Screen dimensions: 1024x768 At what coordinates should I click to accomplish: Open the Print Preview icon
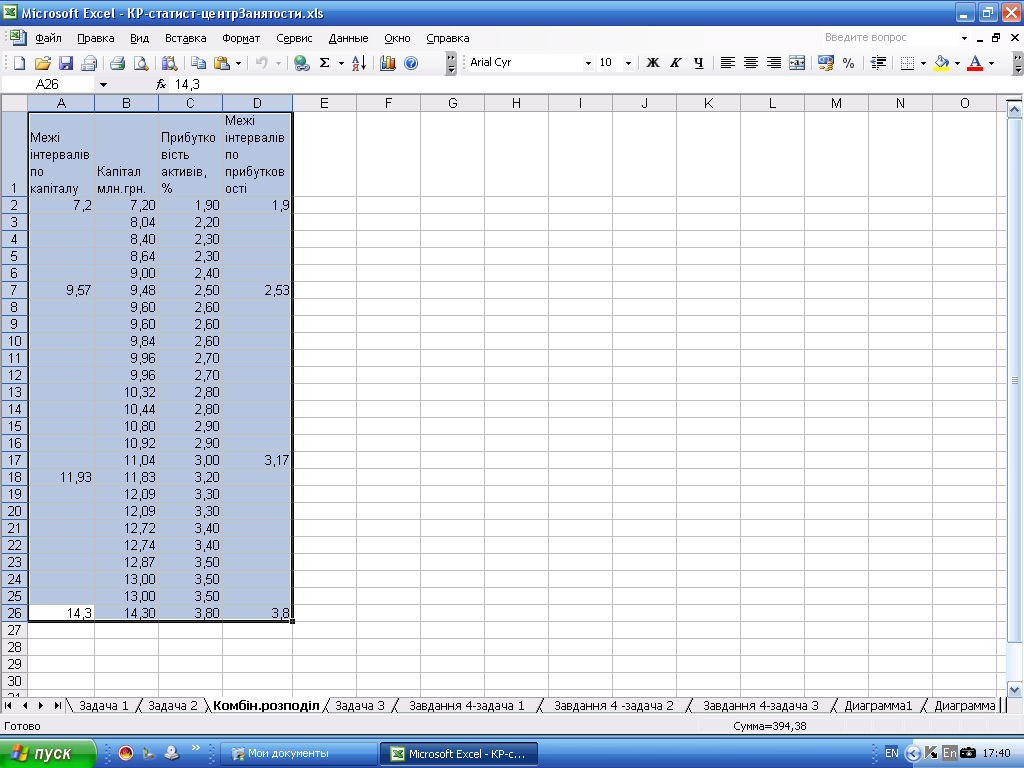140,63
